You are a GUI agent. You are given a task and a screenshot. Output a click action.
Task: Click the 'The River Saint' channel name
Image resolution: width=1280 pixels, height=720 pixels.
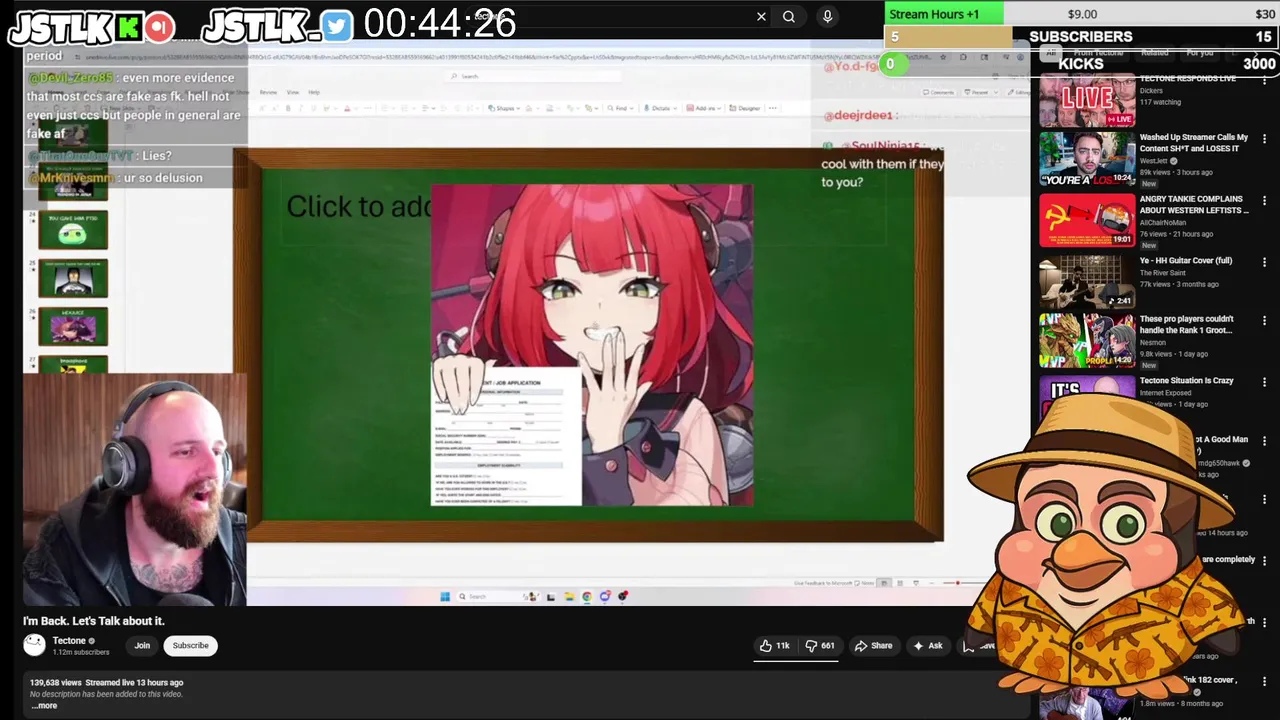pyautogui.click(x=1162, y=272)
